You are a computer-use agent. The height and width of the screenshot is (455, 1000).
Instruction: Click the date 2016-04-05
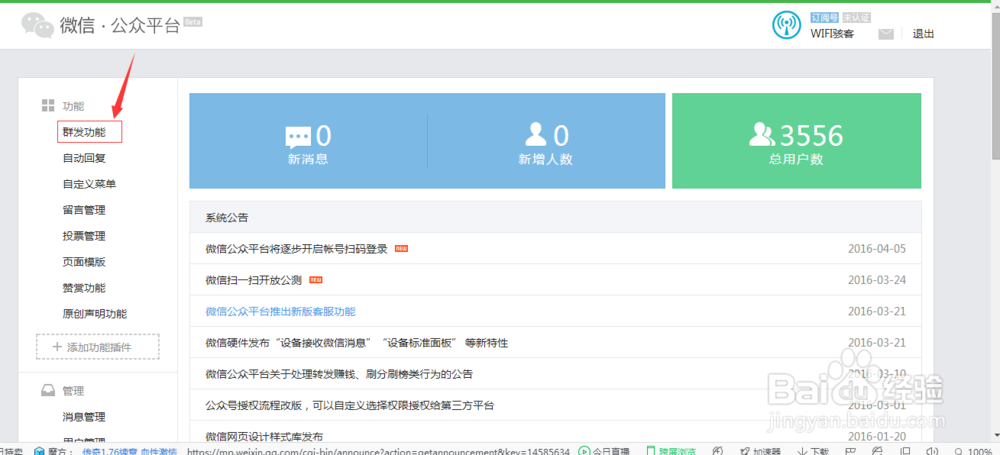(x=877, y=249)
